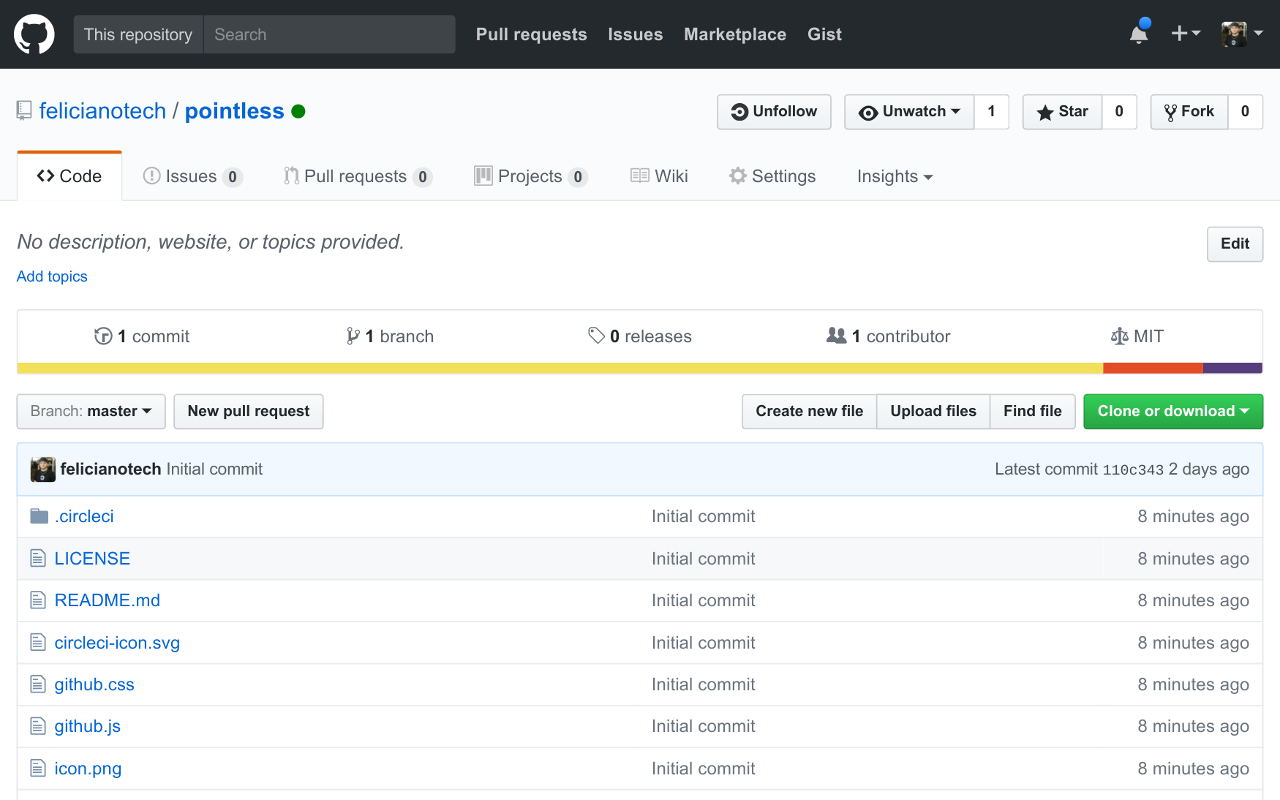Click yellow segment of language bar
The image size is (1280, 800).
click(x=560, y=368)
